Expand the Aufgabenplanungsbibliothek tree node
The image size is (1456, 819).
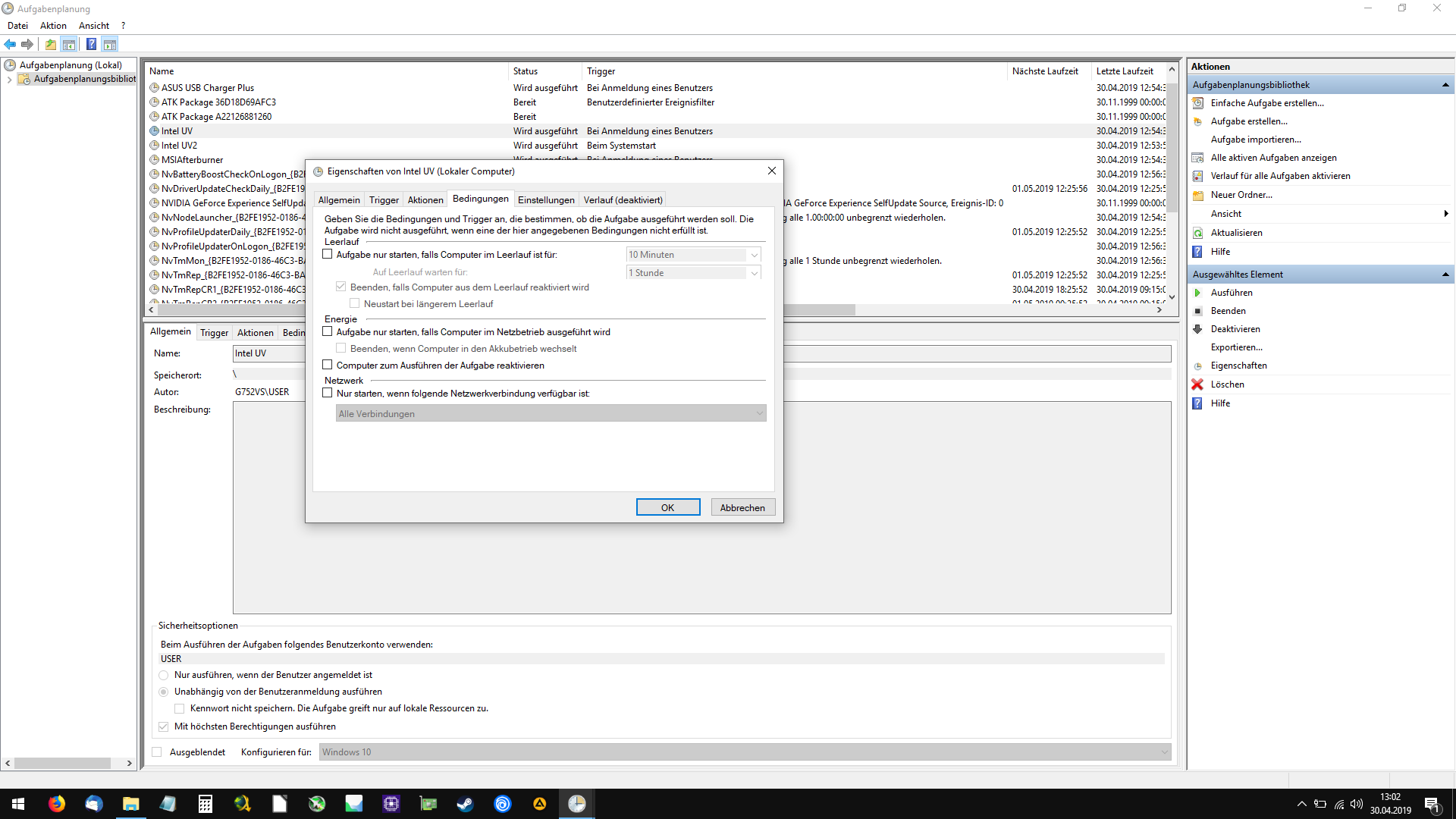click(x=9, y=80)
